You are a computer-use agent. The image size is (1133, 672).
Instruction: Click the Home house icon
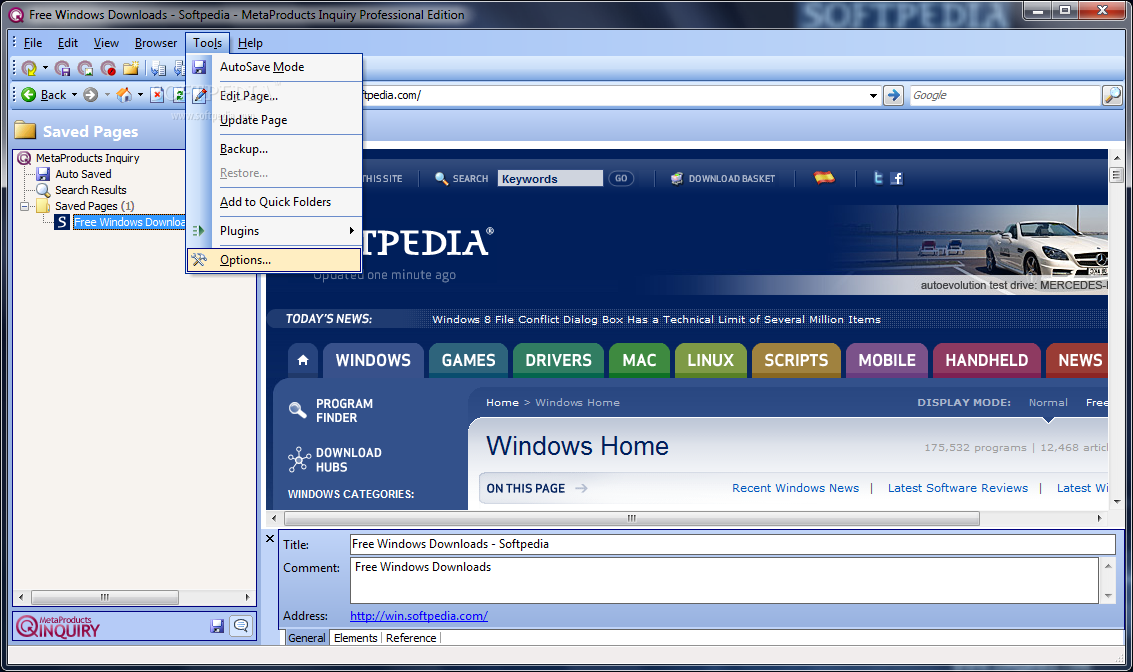click(x=124, y=95)
